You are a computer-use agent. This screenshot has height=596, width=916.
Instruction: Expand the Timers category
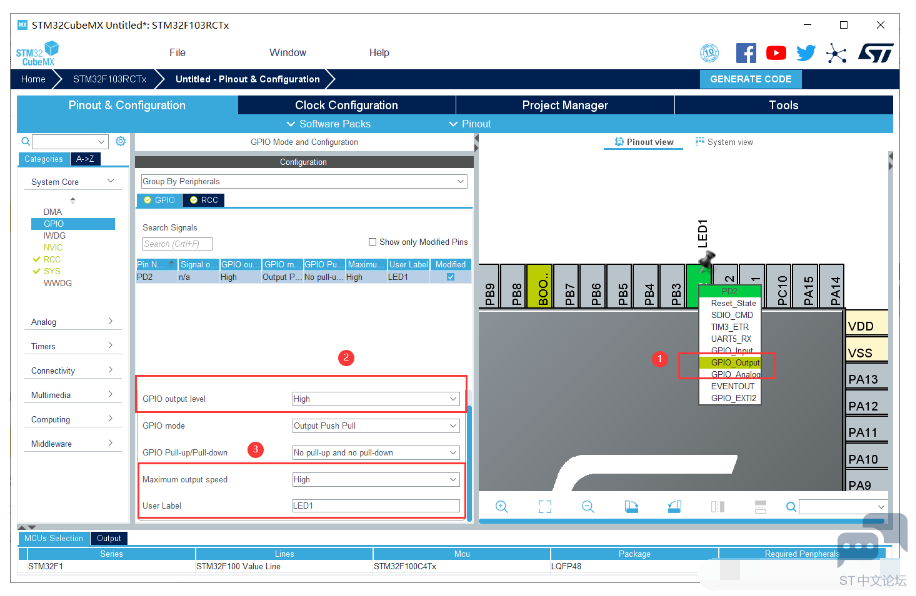click(x=72, y=346)
